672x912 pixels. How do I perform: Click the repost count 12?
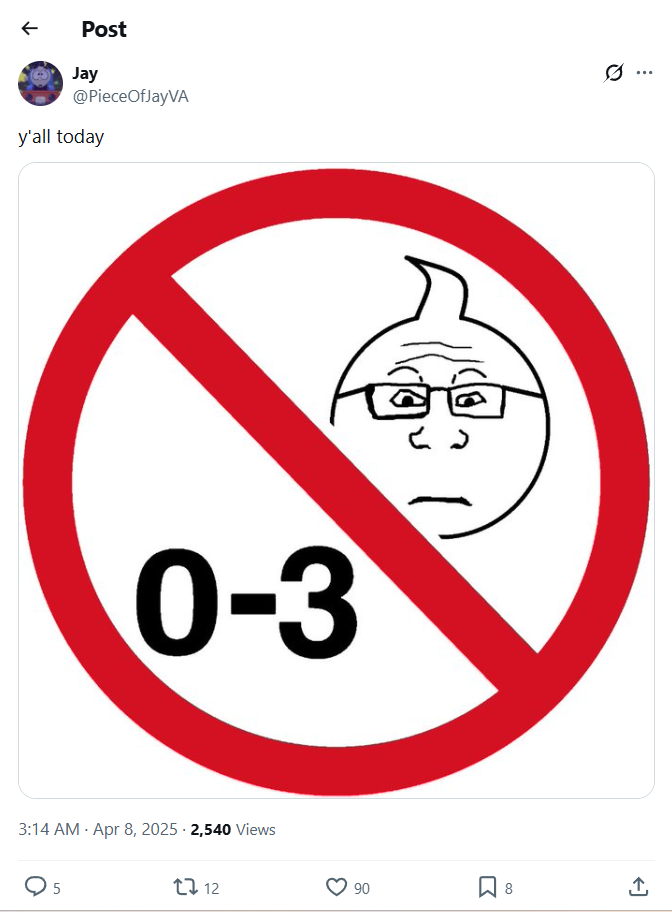[211, 888]
